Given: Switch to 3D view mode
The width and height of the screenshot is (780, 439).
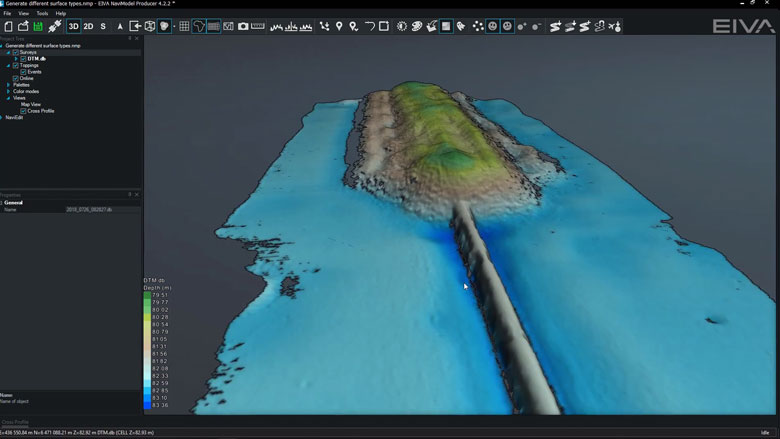Looking at the screenshot, I should coord(74,26).
